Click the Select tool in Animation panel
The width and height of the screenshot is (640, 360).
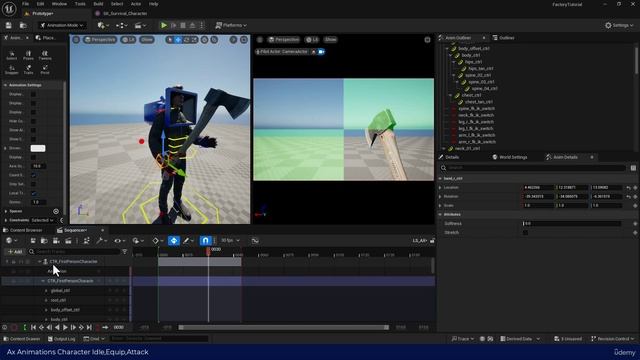tap(11, 56)
